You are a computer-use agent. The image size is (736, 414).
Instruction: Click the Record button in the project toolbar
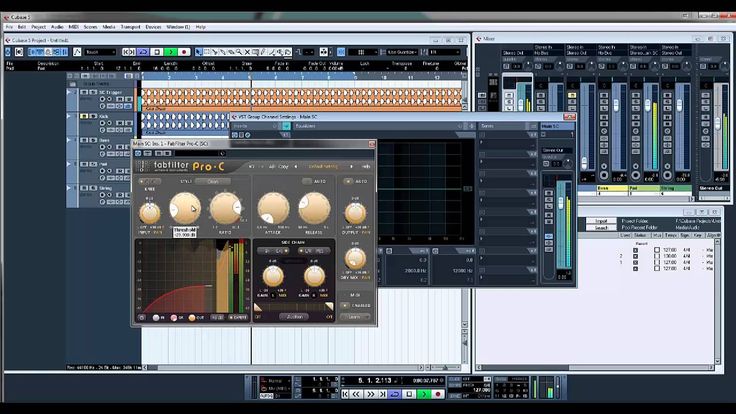pyautogui.click(x=184, y=51)
